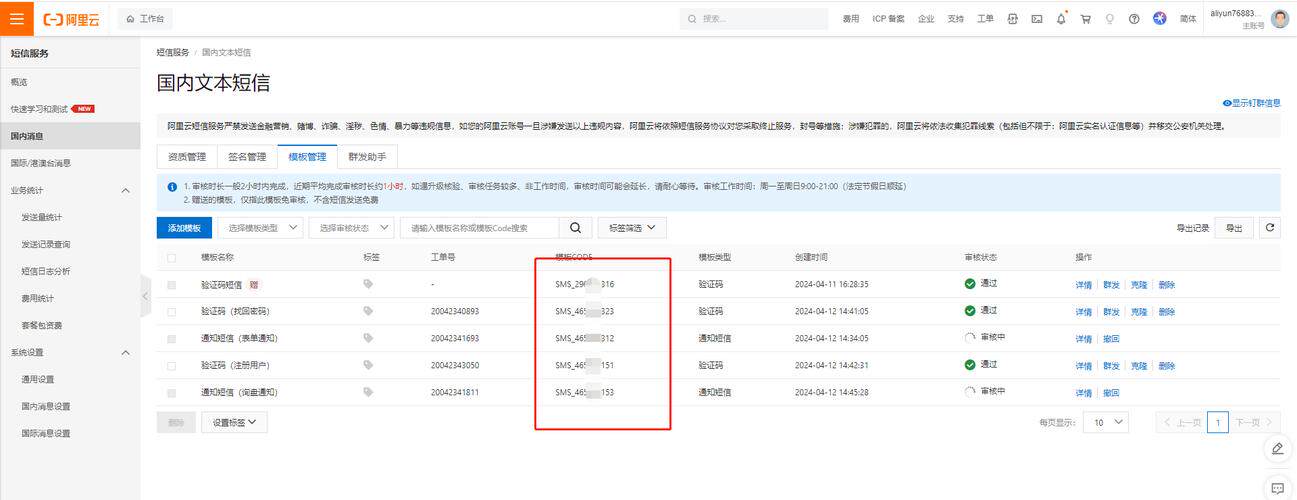The width and height of the screenshot is (1297, 500).
Task: Check the 验证码（注册用户）row checkbox
Action: (172, 366)
